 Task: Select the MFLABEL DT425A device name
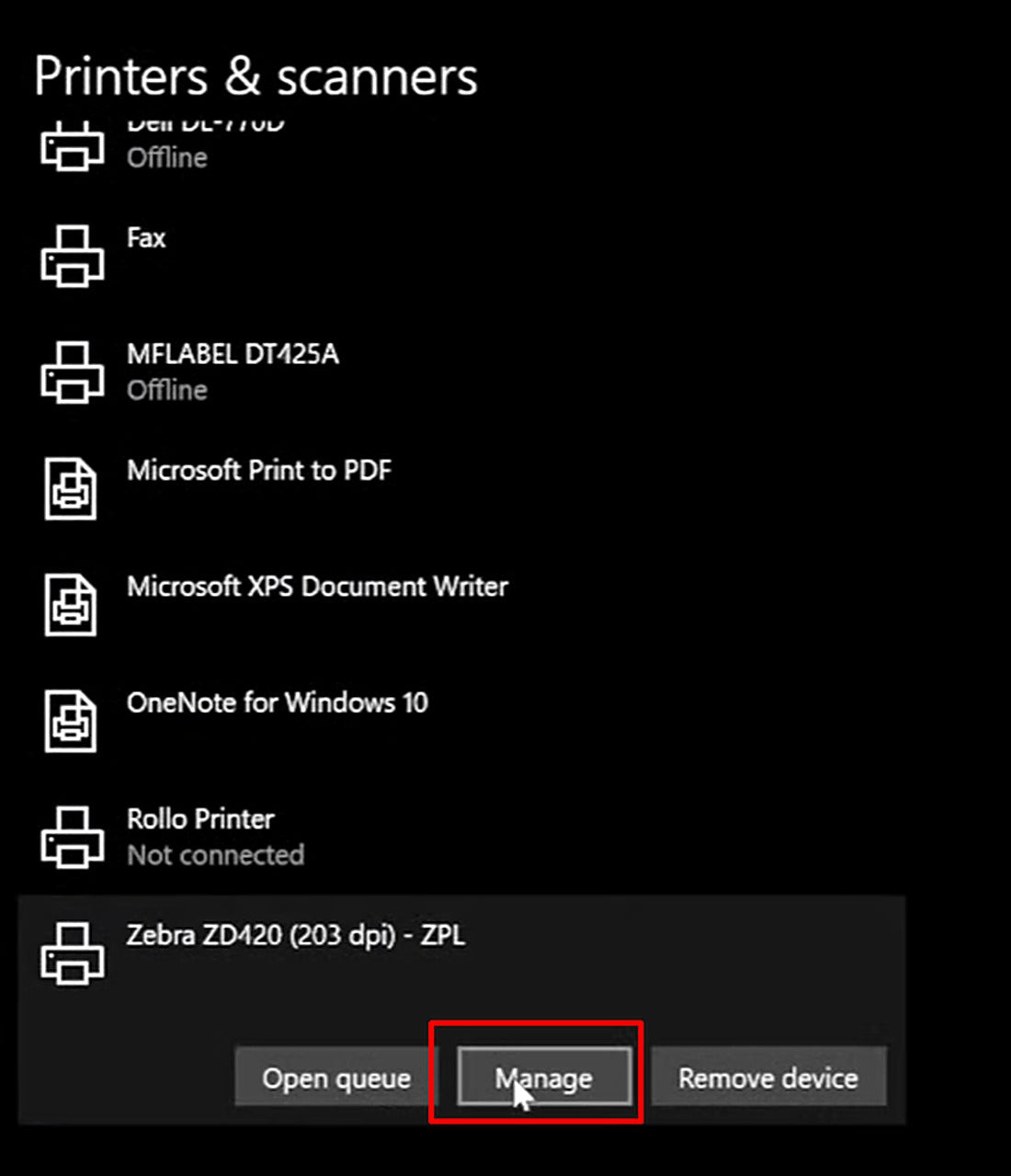(x=233, y=354)
